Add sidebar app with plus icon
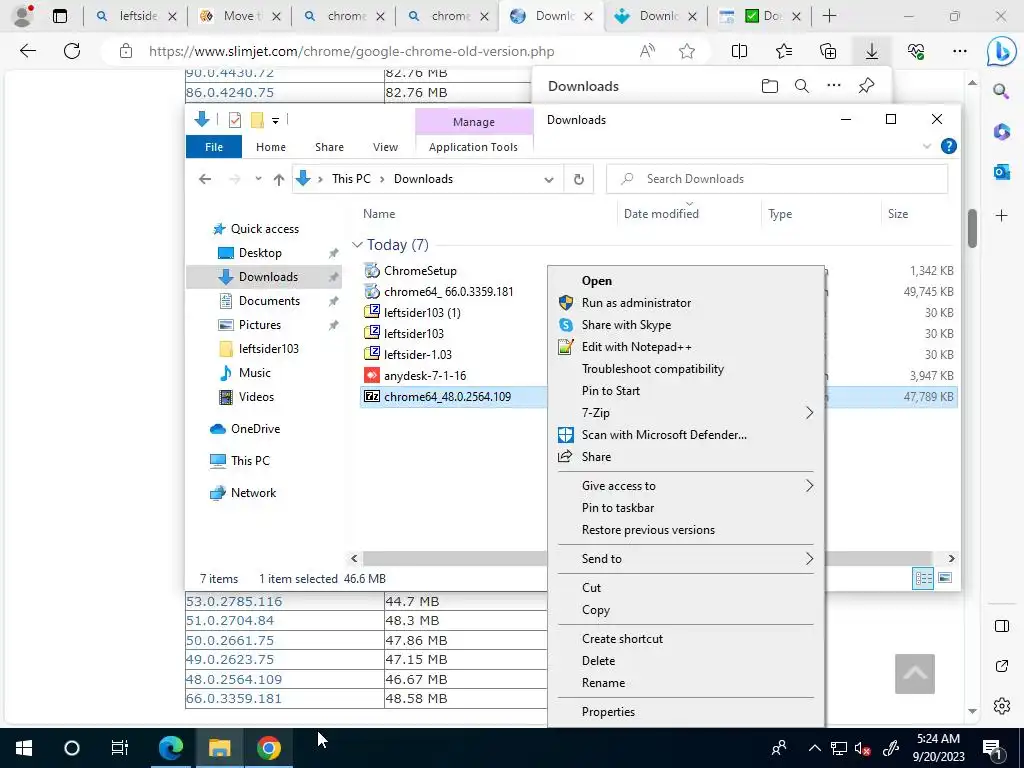This screenshot has height=768, width=1024. pos(1001,216)
